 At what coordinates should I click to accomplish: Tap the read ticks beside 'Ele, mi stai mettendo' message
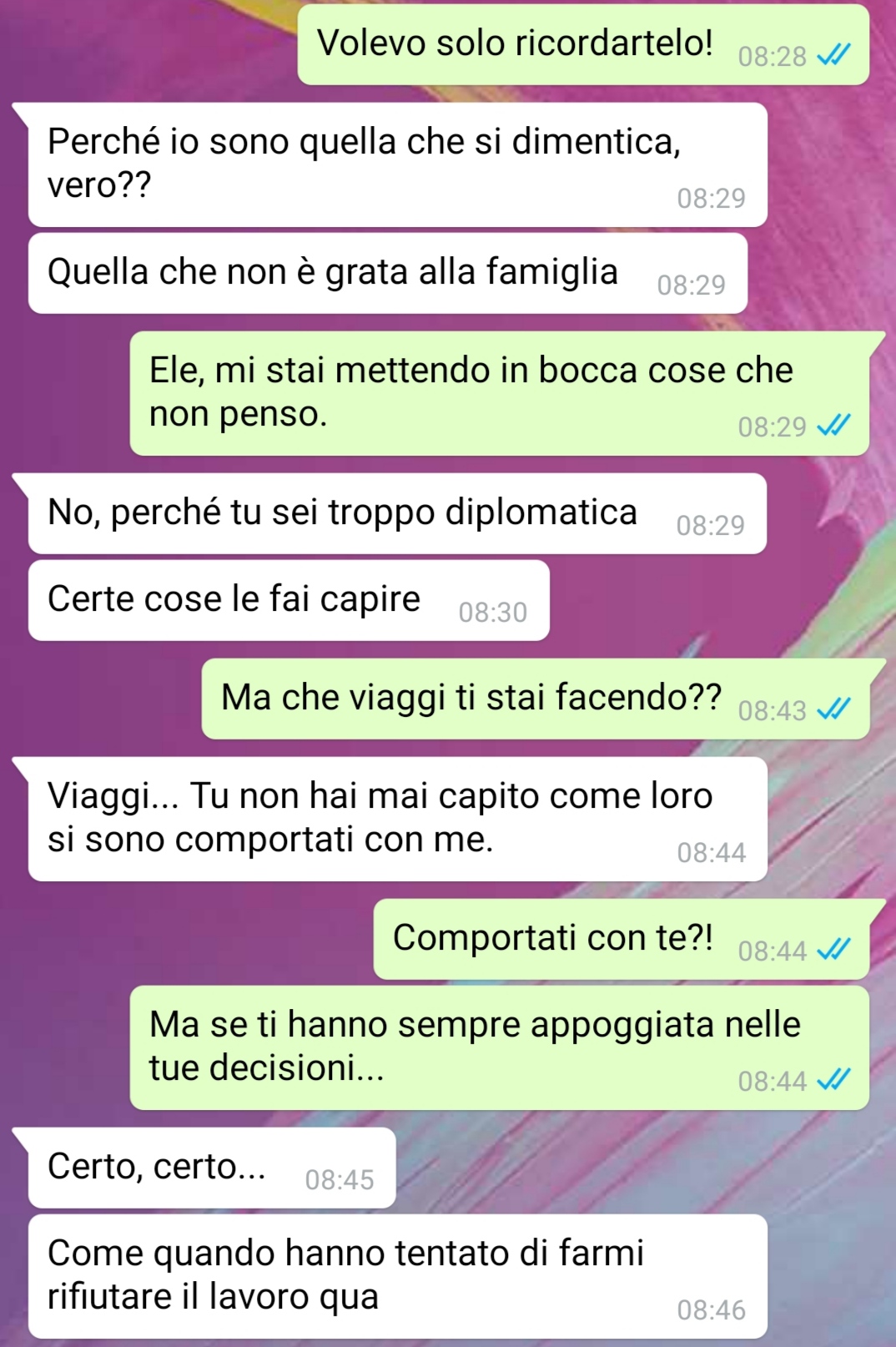(x=833, y=426)
